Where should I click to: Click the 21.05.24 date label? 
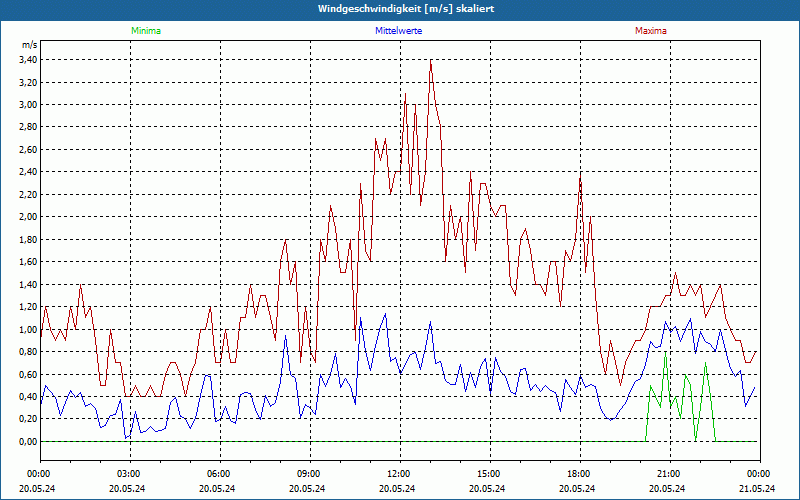758,488
